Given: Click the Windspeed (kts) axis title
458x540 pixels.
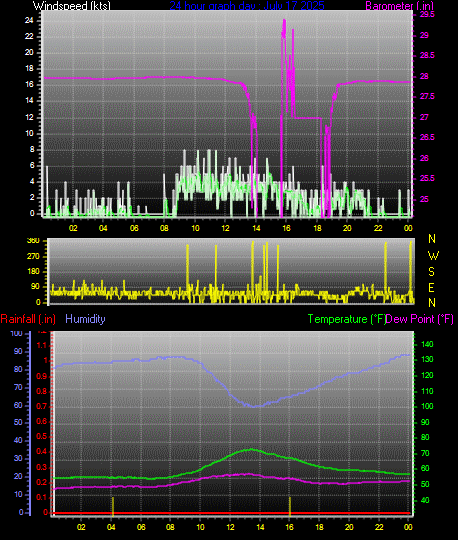Looking at the screenshot, I should (x=72, y=5).
